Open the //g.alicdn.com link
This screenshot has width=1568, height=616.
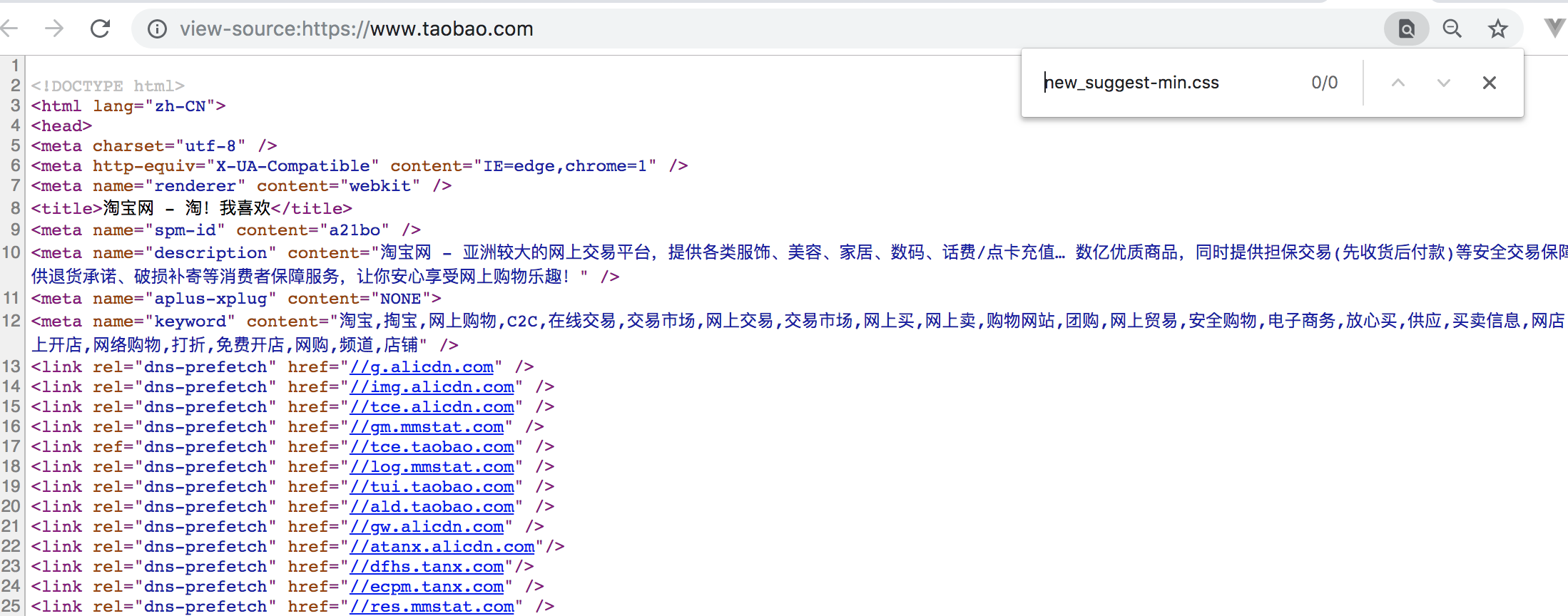(422, 367)
